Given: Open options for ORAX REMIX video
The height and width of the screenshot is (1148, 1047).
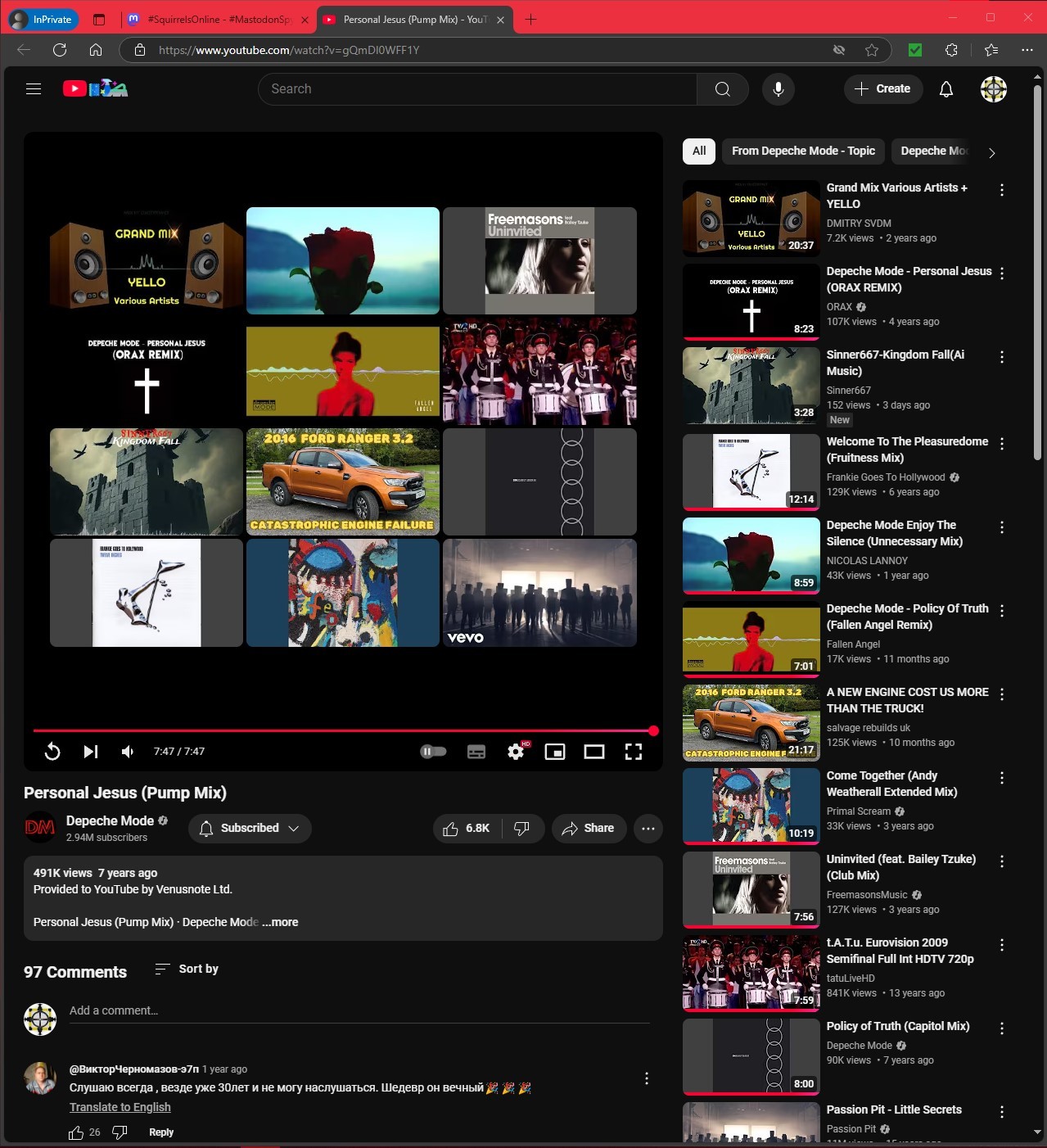Looking at the screenshot, I should pyautogui.click(x=1002, y=273).
